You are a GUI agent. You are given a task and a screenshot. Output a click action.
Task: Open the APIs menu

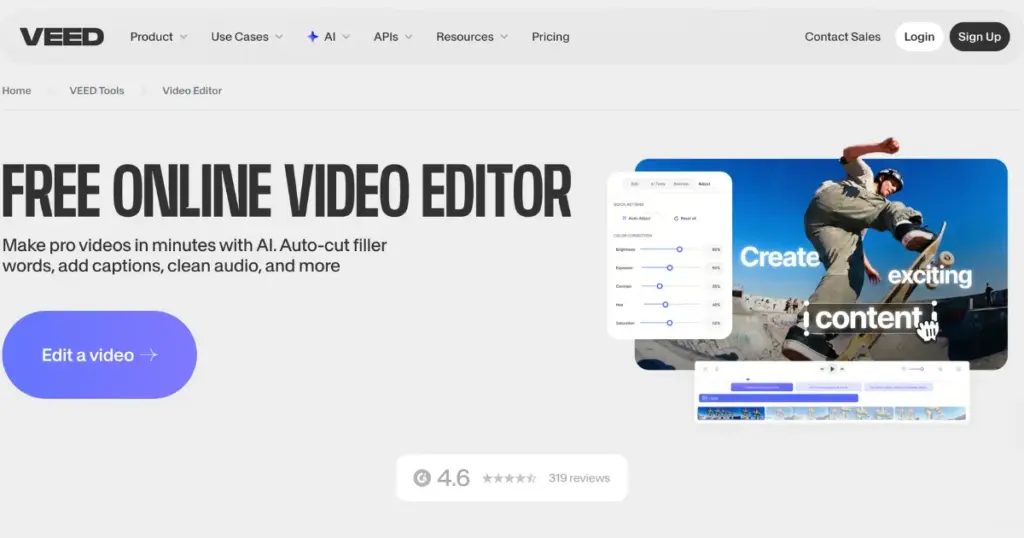point(385,37)
